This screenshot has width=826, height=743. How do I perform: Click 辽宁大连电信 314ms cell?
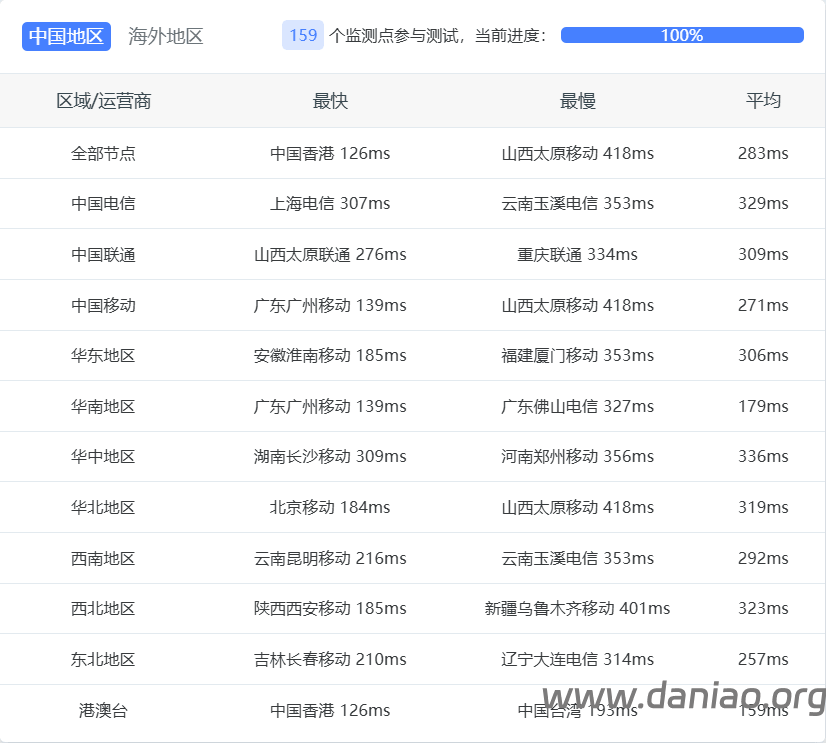(577, 659)
